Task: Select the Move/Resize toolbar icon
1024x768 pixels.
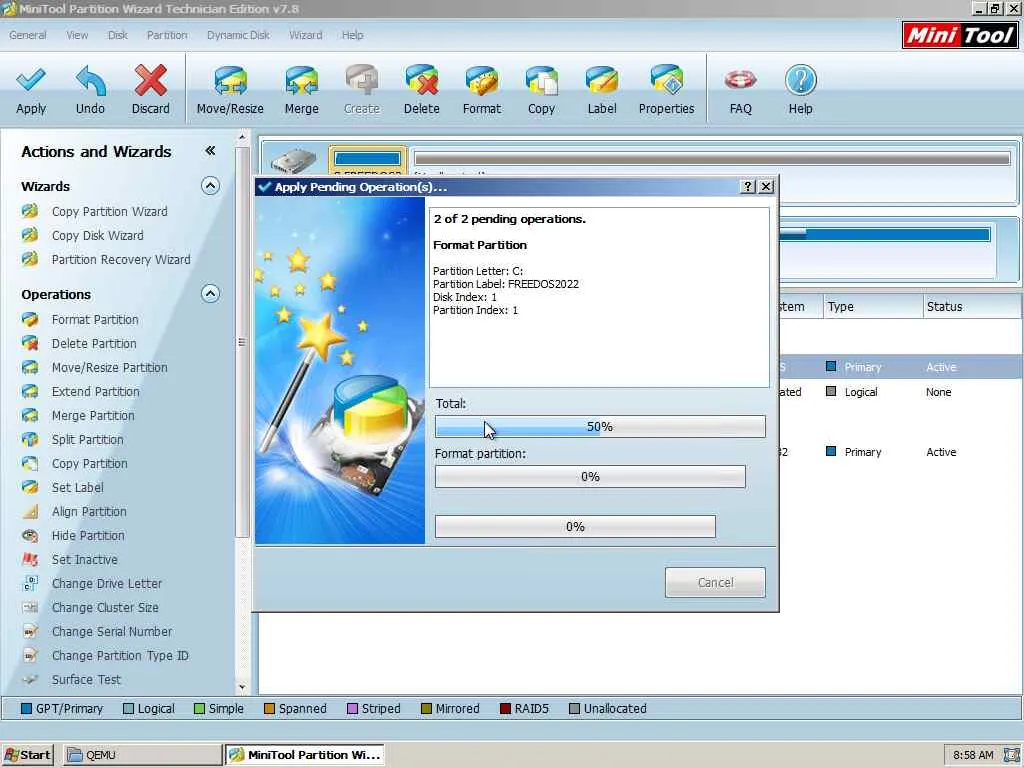Action: [x=230, y=81]
